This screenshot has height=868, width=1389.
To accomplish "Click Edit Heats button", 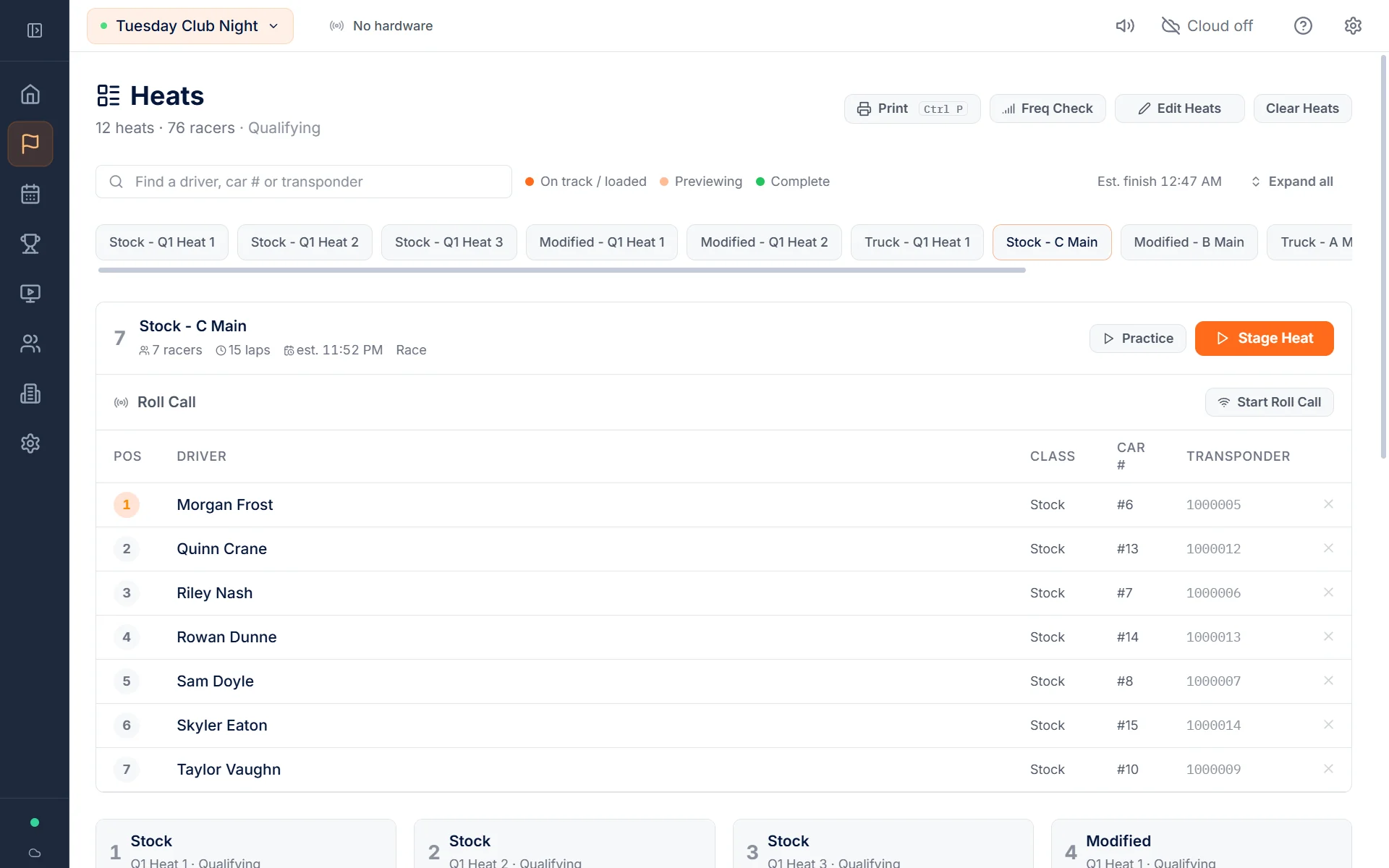I will (1179, 109).
